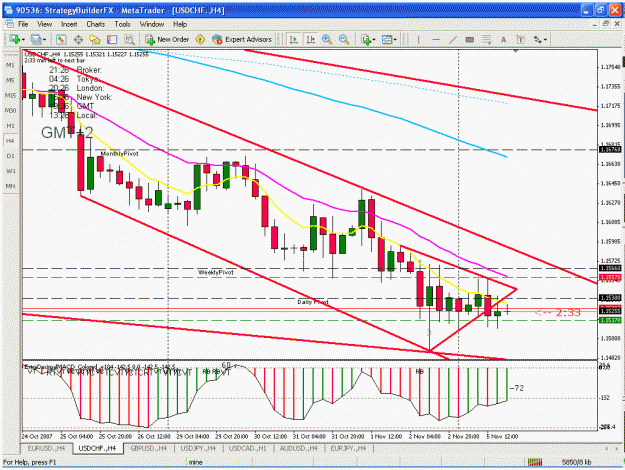Click the connection status bars indicator
Image resolution: width=625 pixels, height=470 pixels.
(x=535, y=462)
